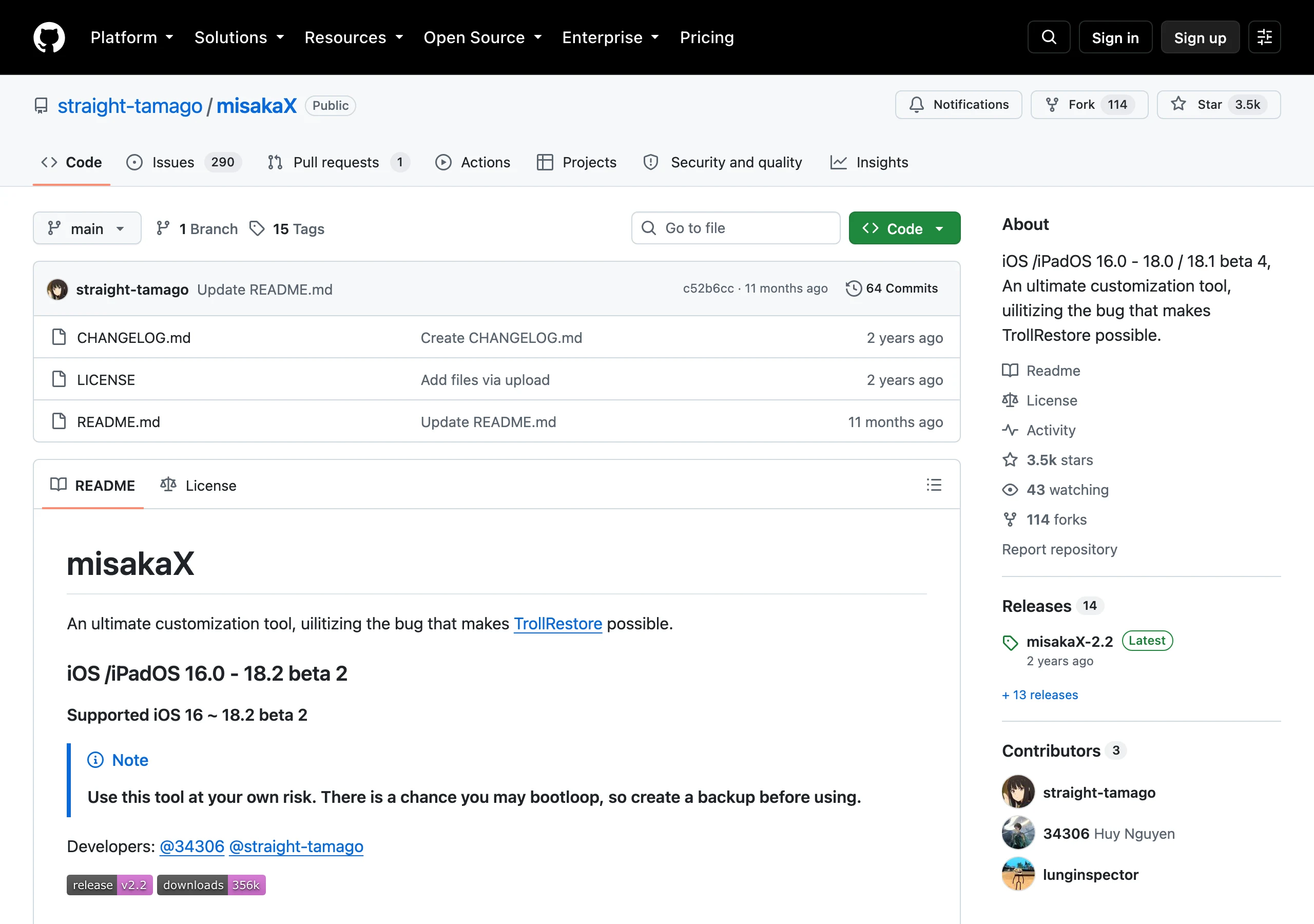This screenshot has height=924, width=1314.
Task: Open the Notifications button
Action: tap(959, 104)
